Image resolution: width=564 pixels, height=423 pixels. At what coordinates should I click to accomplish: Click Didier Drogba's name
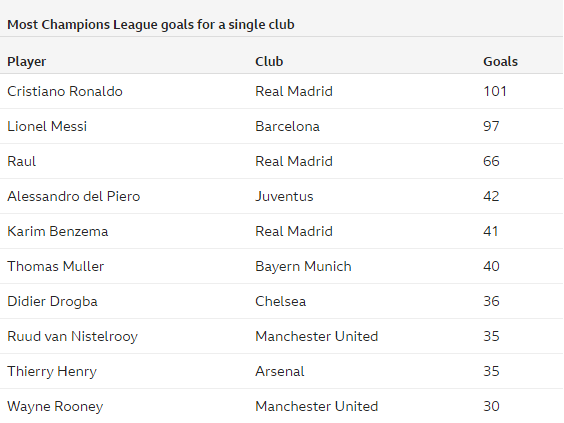53,301
